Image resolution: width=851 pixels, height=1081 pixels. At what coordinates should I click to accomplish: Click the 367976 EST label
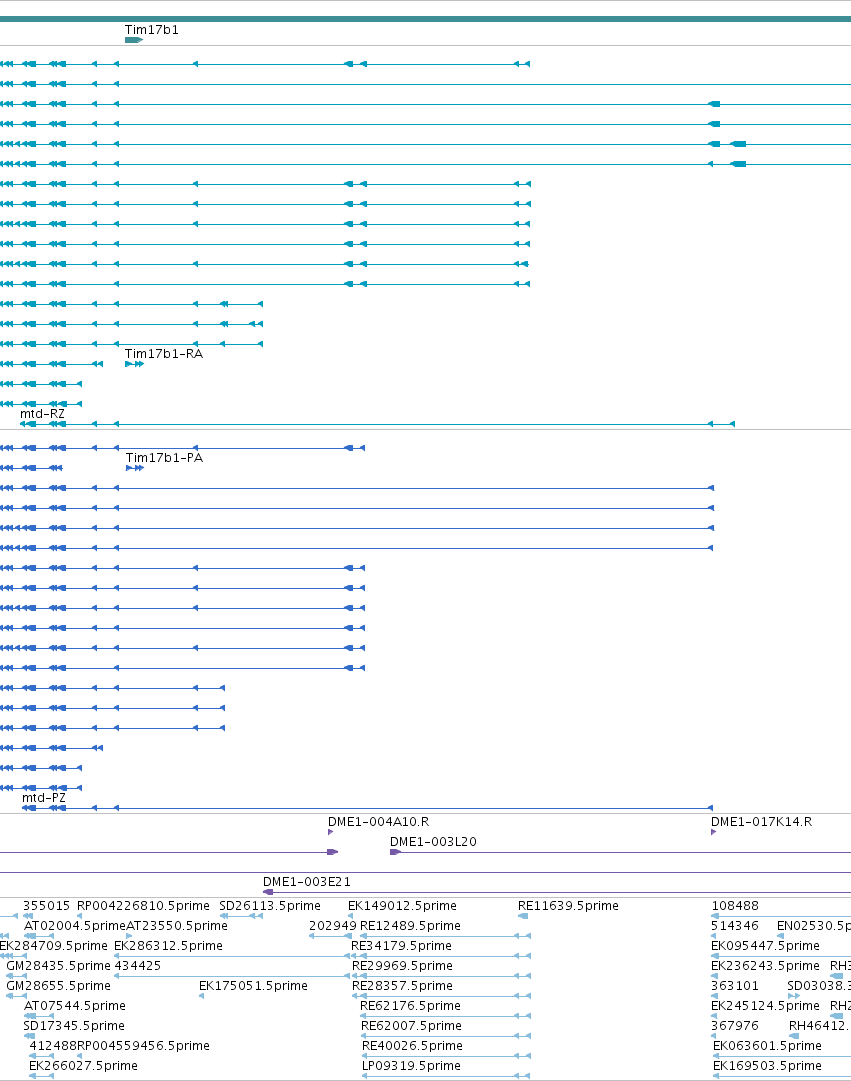pyautogui.click(x=735, y=1026)
